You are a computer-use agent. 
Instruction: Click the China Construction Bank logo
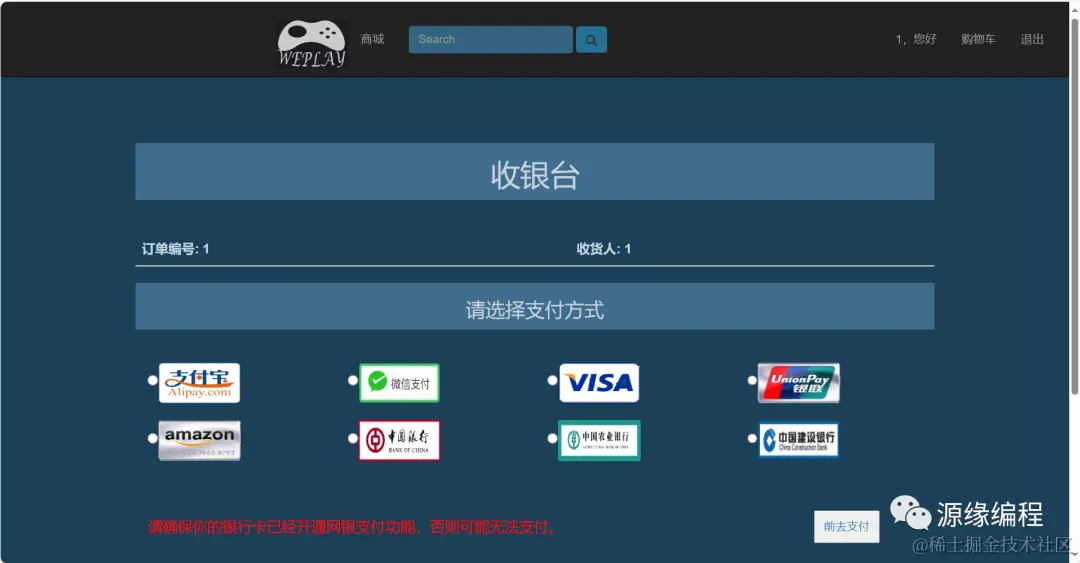798,440
